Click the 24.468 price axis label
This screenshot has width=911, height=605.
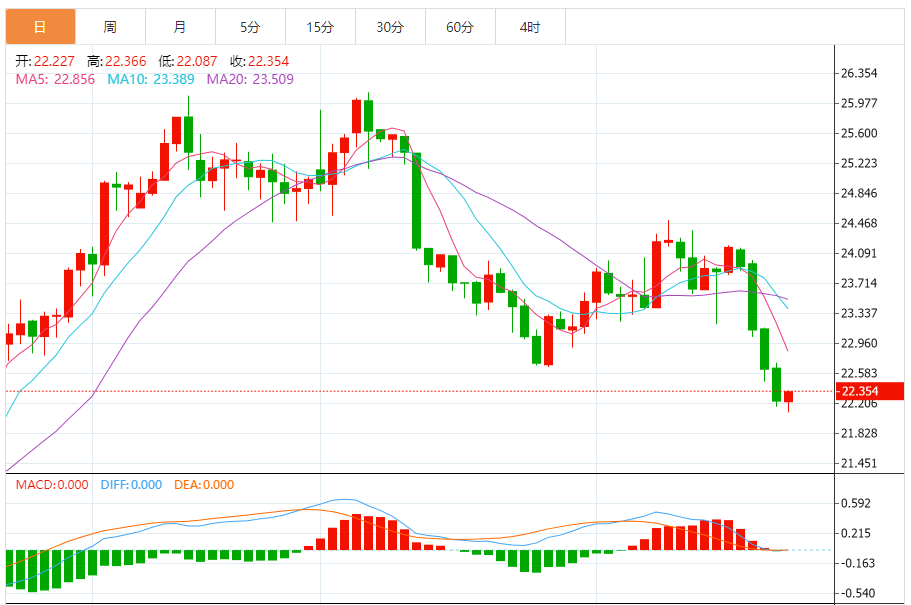tap(859, 223)
